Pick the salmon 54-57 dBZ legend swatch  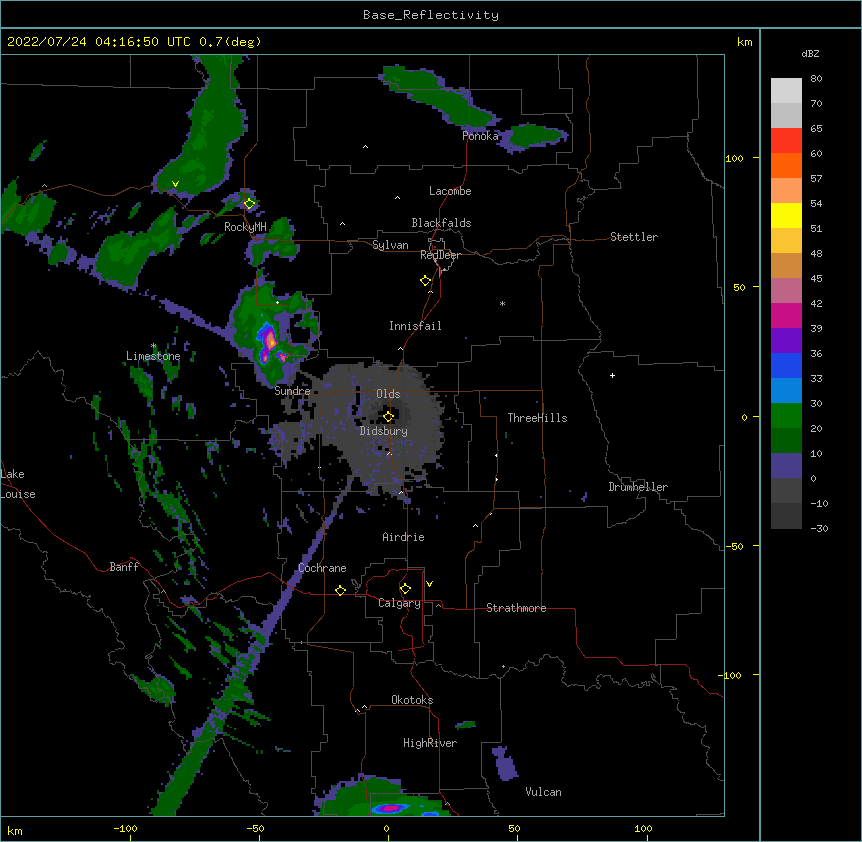(x=786, y=191)
